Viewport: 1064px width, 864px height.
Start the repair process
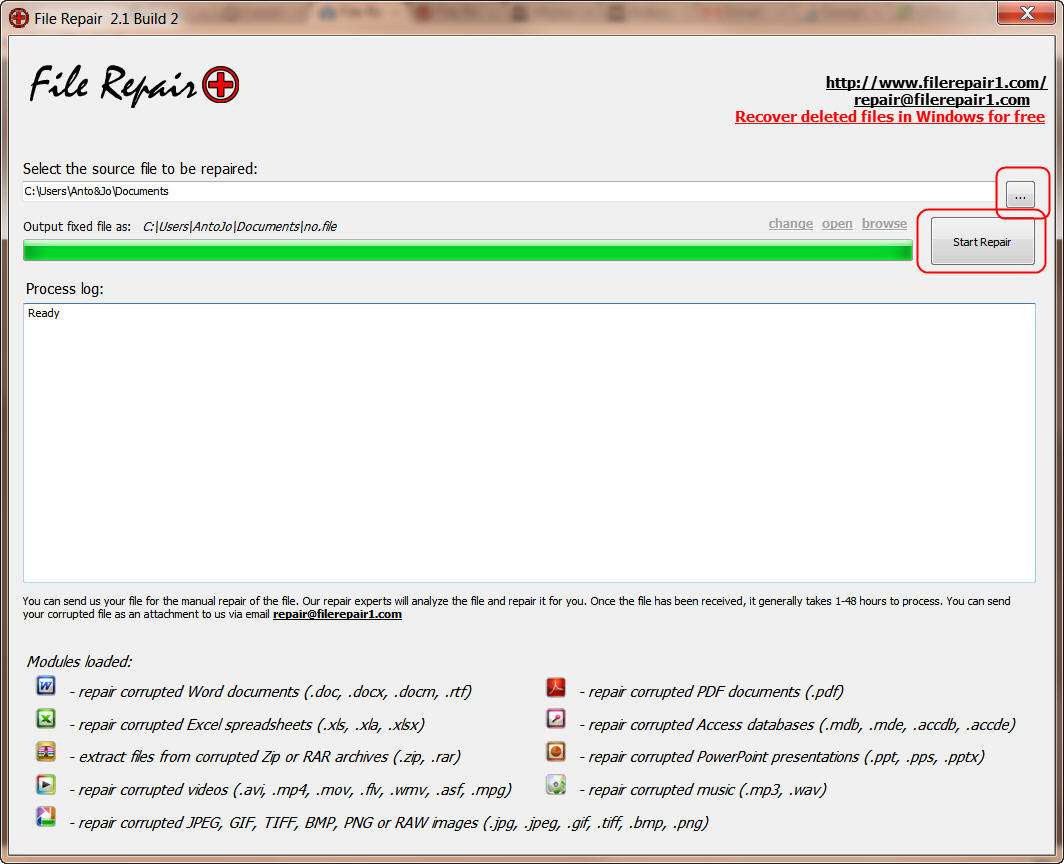(x=983, y=241)
